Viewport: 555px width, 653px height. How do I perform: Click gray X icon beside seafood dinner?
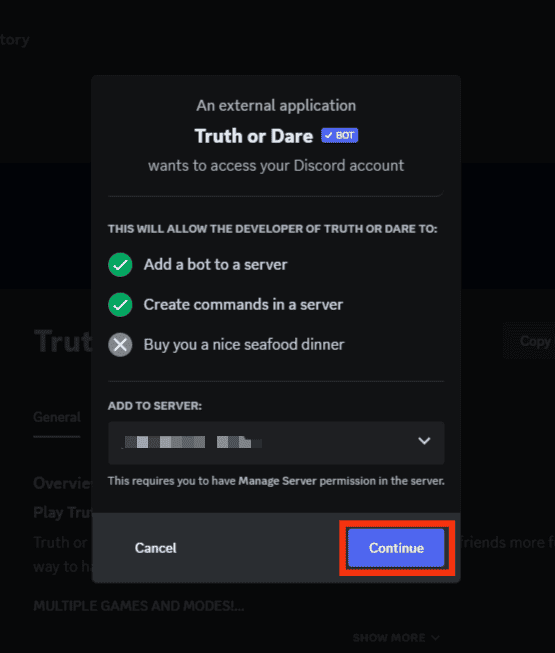[x=120, y=344]
